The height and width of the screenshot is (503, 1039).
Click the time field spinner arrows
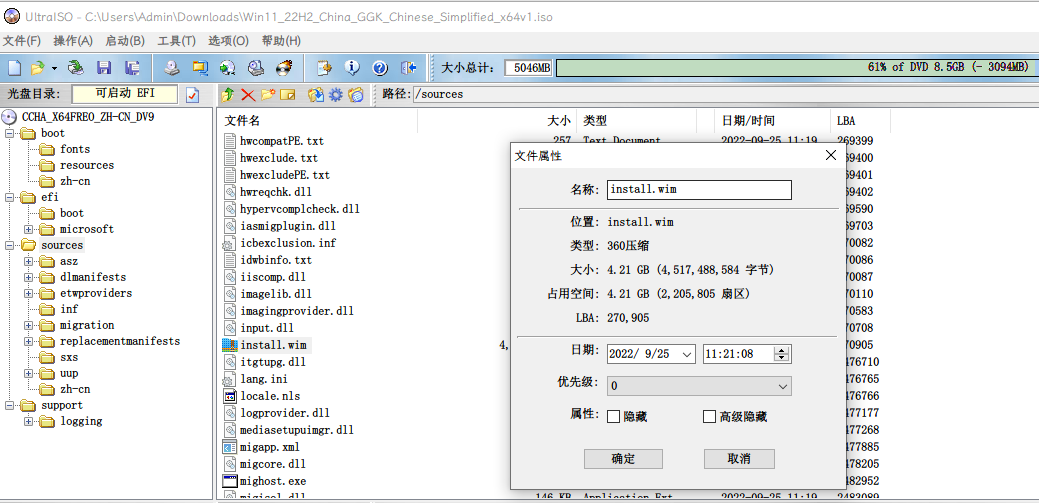pos(782,354)
